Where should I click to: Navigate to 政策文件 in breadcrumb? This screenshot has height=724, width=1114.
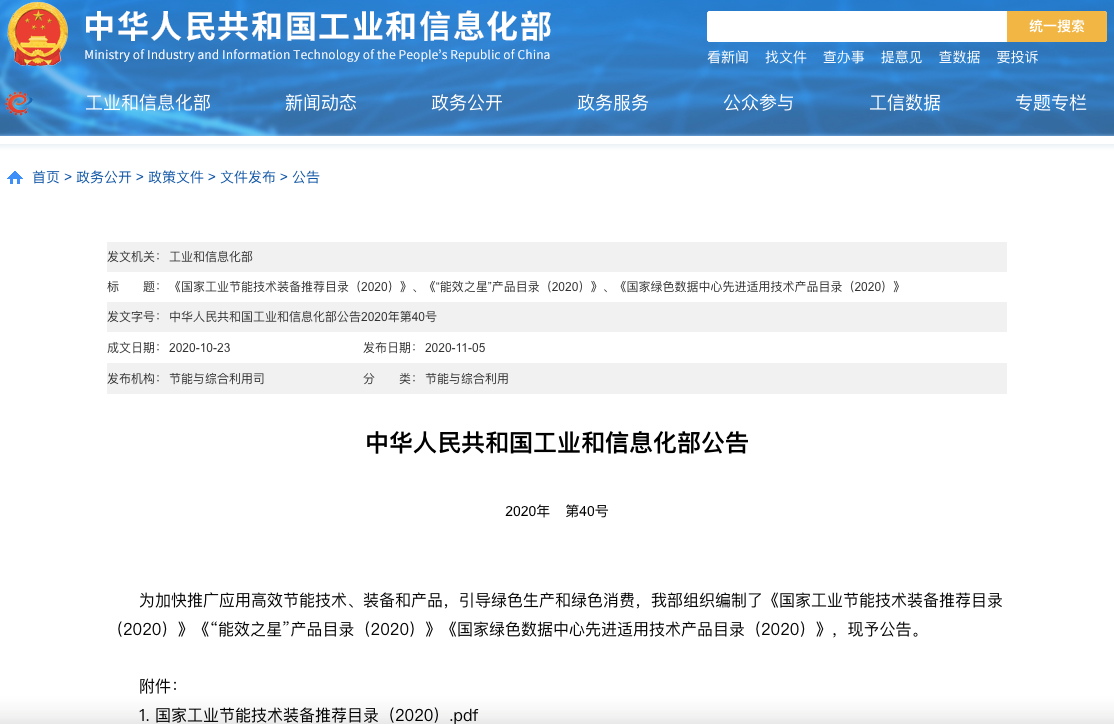coord(176,177)
